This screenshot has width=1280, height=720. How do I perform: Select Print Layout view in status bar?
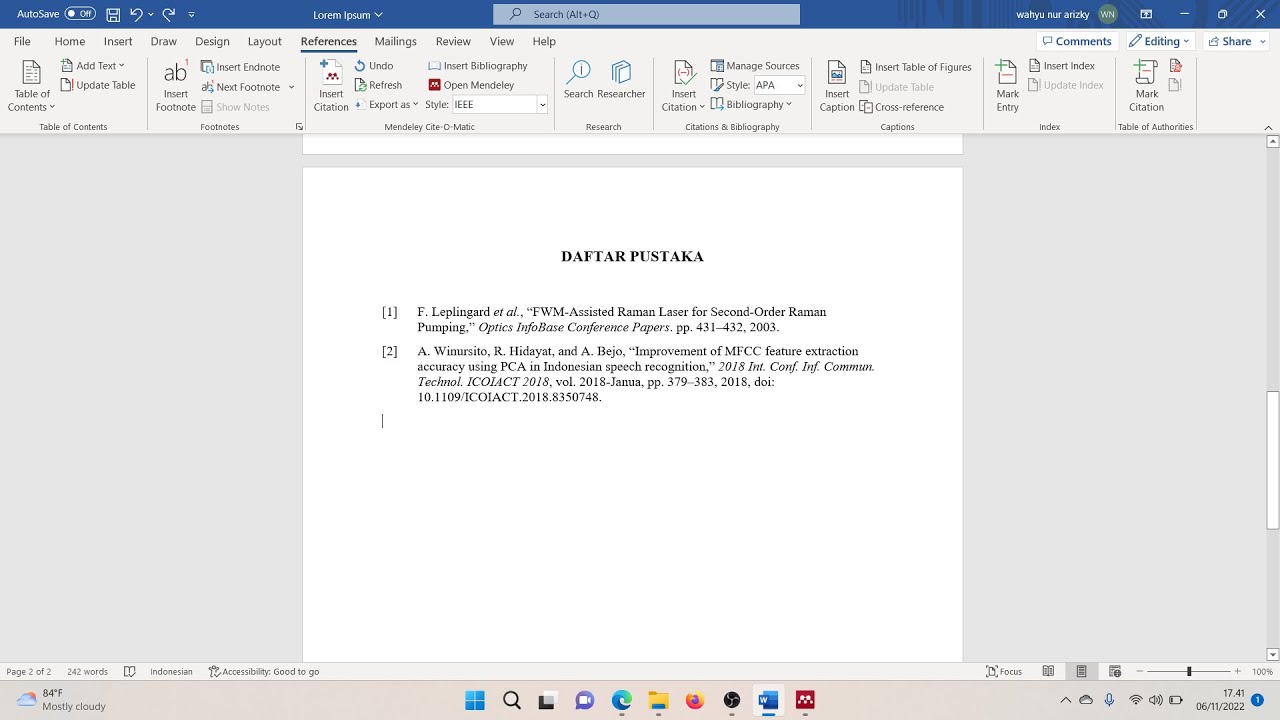pyautogui.click(x=1081, y=672)
